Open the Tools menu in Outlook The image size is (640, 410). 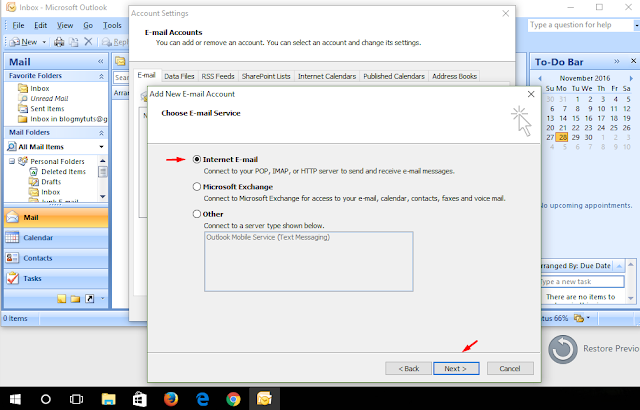[x=112, y=25]
